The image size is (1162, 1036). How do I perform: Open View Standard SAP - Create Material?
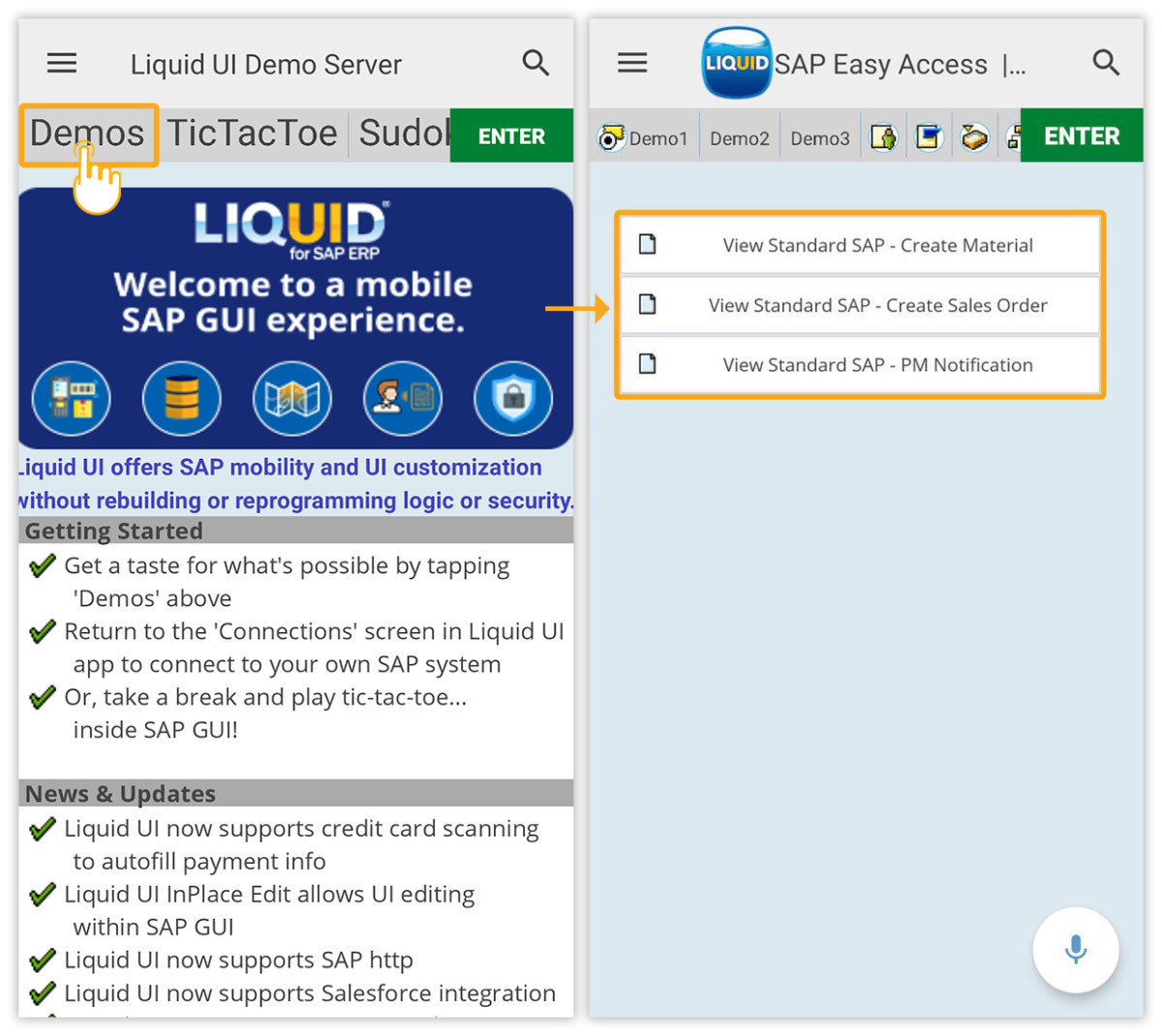(860, 246)
